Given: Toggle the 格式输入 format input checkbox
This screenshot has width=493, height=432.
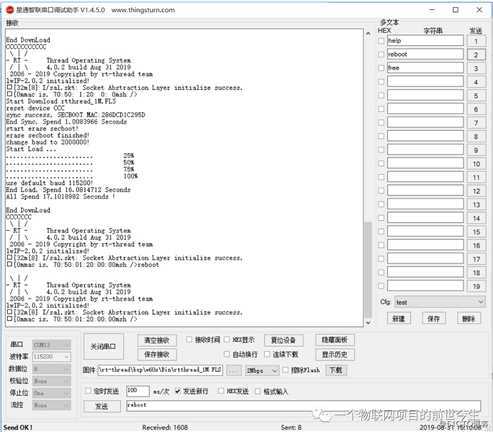Looking at the screenshot, I should point(258,391).
